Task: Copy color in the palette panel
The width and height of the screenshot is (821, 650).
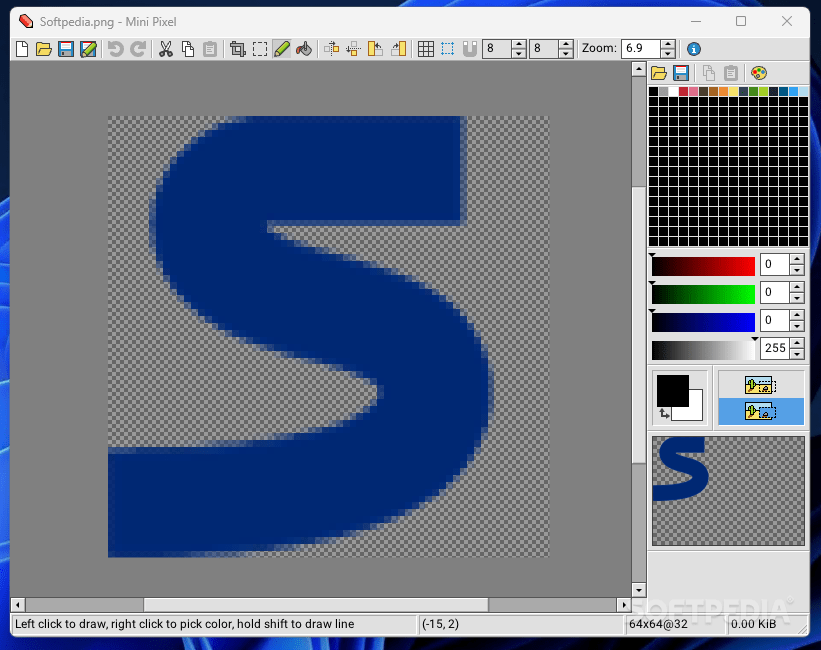Action: coord(708,73)
